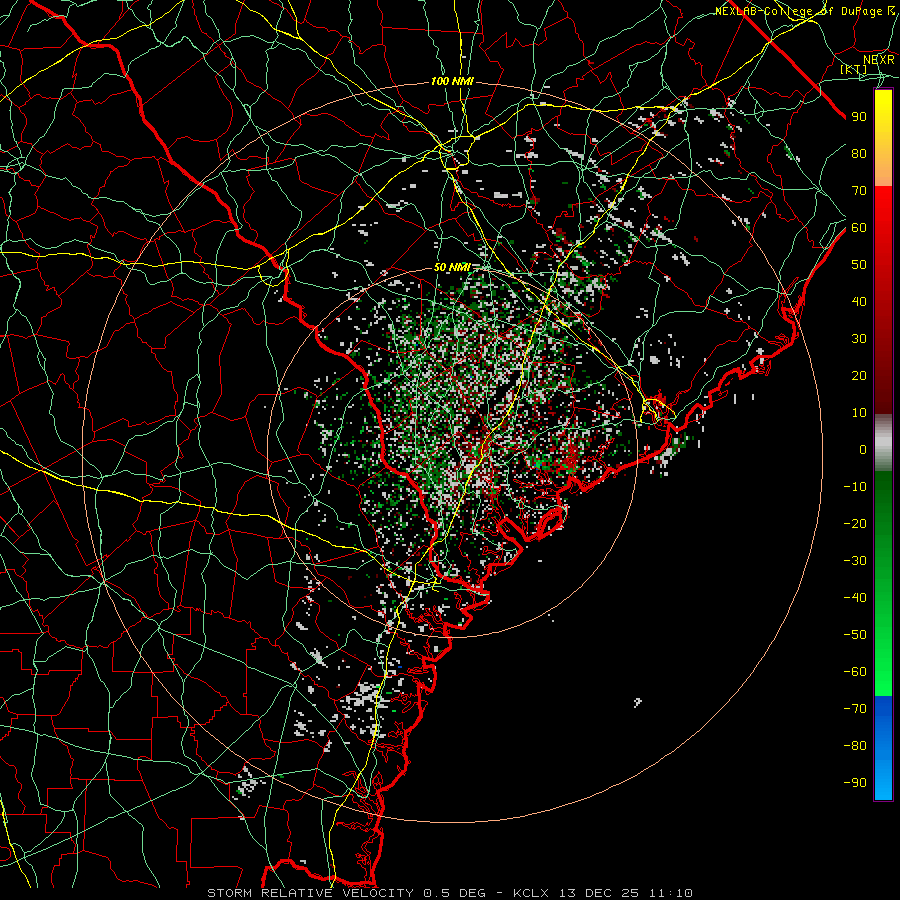This screenshot has width=900, height=900.
Task: Click the -90 value on velocity scale
Action: point(855,783)
